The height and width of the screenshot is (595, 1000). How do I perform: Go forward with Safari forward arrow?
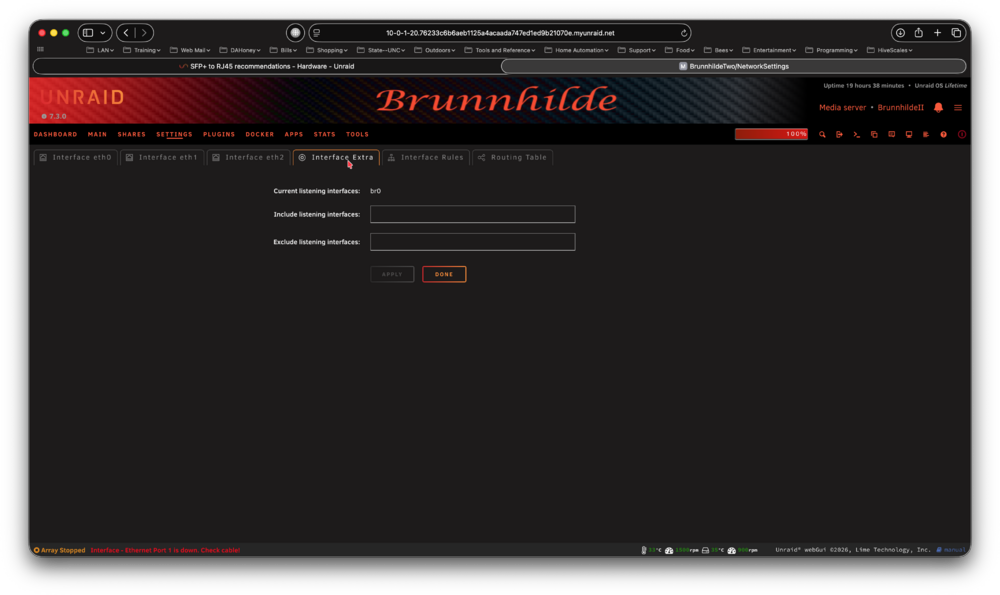(144, 33)
